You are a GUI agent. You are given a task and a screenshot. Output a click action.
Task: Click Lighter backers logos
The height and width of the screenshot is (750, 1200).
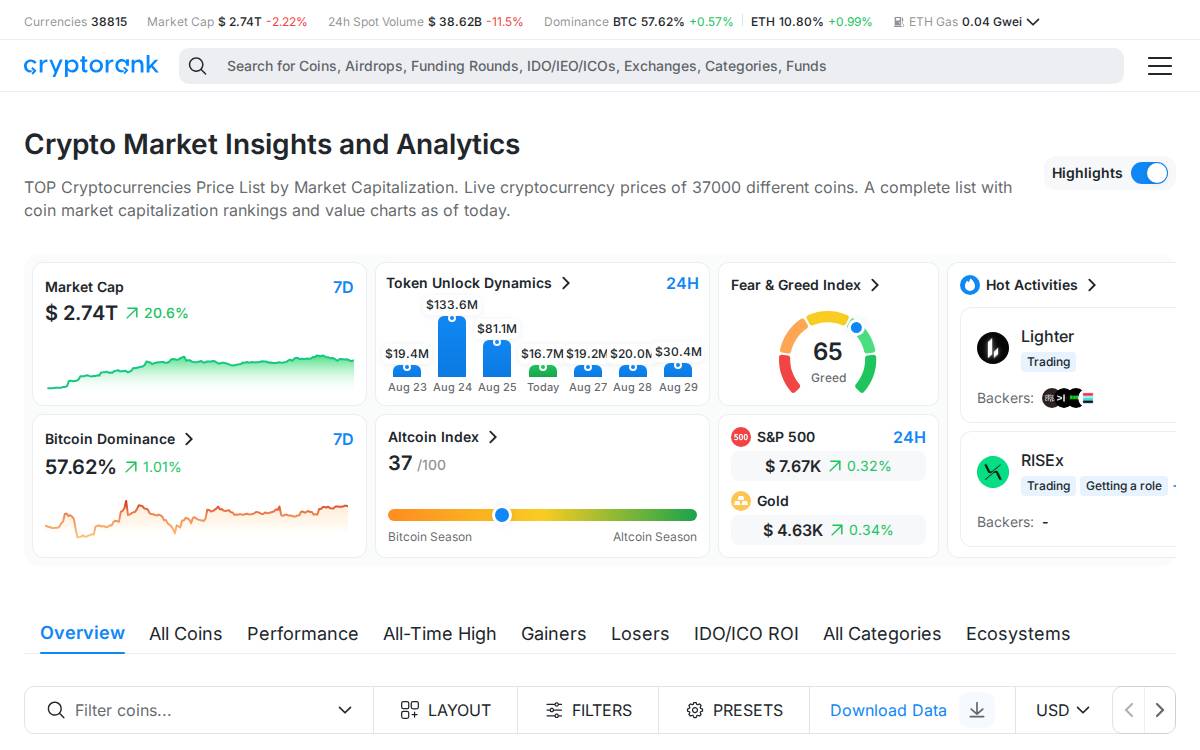(x=1067, y=398)
